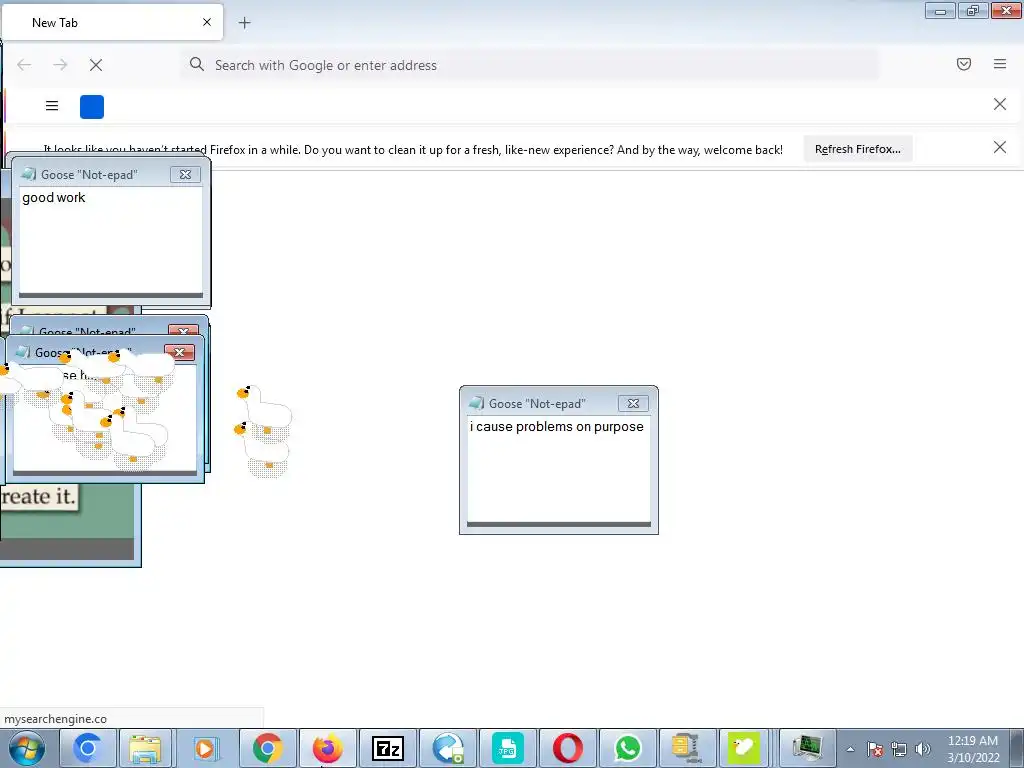Close the "i cause problems on purpose" note
The image size is (1024, 768).
[633, 404]
